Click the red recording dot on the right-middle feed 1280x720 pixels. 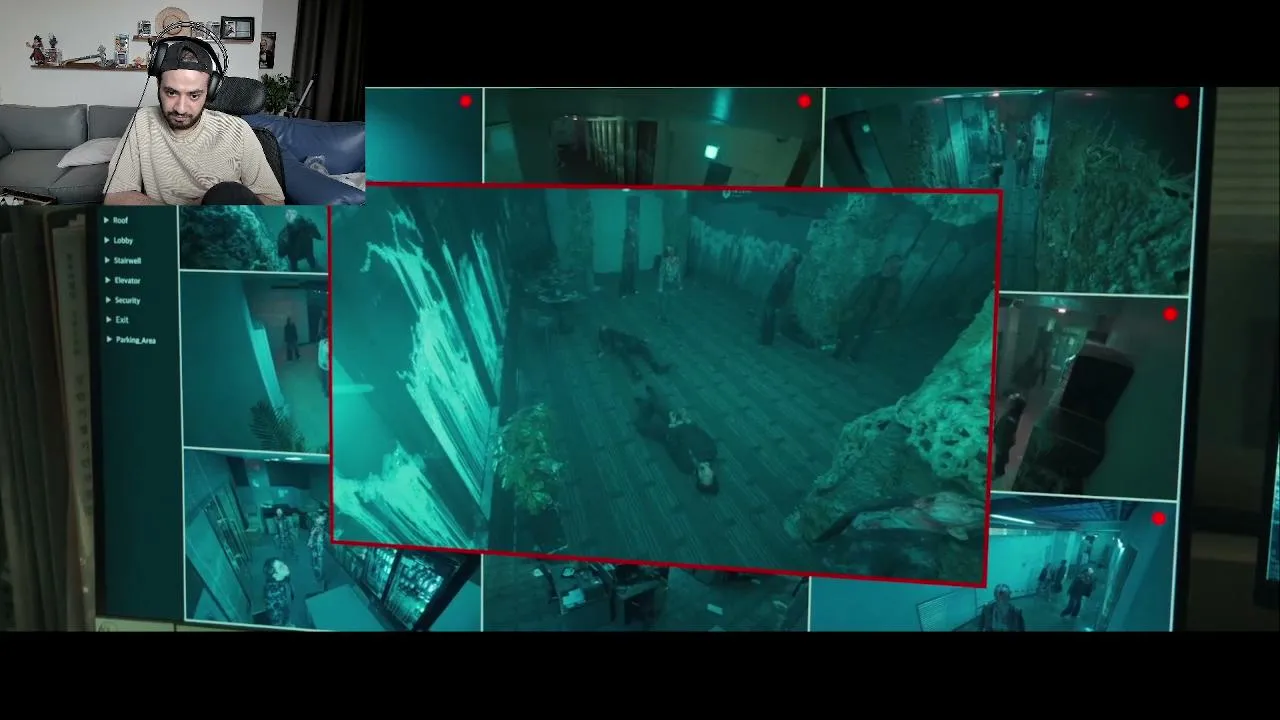tap(1171, 315)
